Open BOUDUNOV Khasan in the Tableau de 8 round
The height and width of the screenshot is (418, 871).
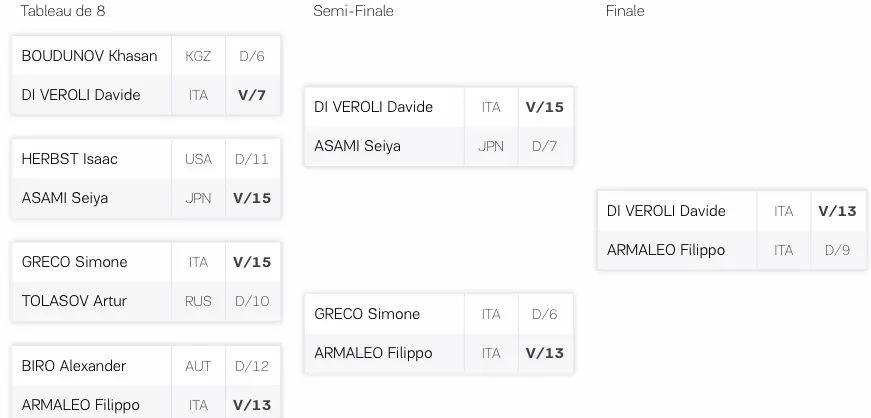tap(89, 56)
